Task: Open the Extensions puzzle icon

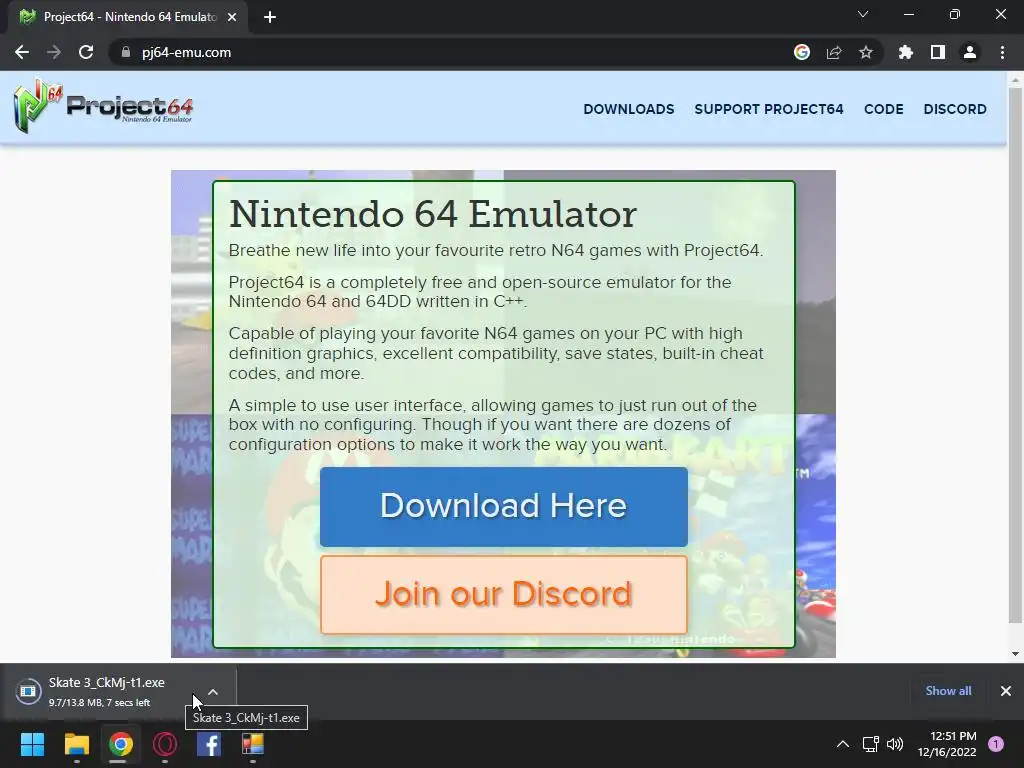Action: pyautogui.click(x=905, y=52)
